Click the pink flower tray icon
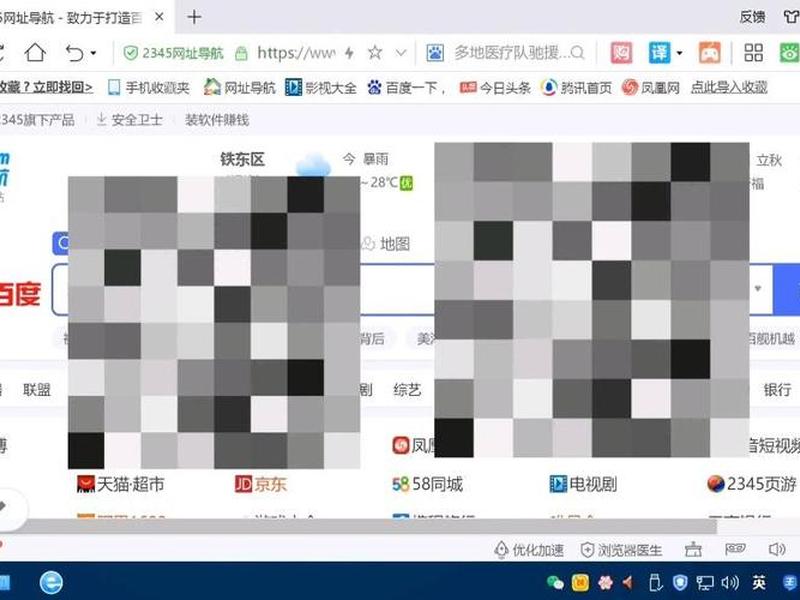The height and width of the screenshot is (600, 800). tap(605, 582)
